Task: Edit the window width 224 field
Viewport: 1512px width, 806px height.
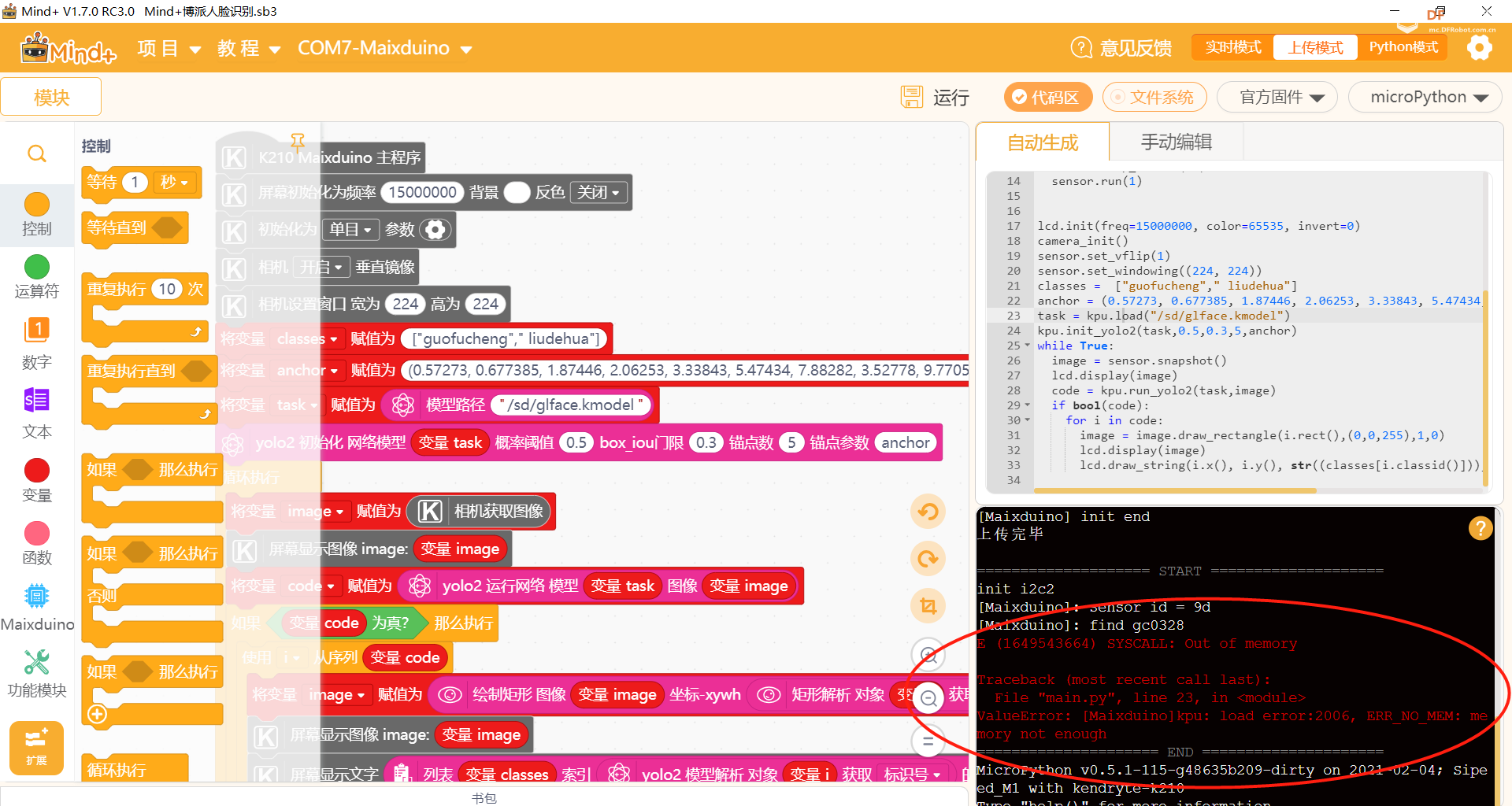Action: coord(406,304)
